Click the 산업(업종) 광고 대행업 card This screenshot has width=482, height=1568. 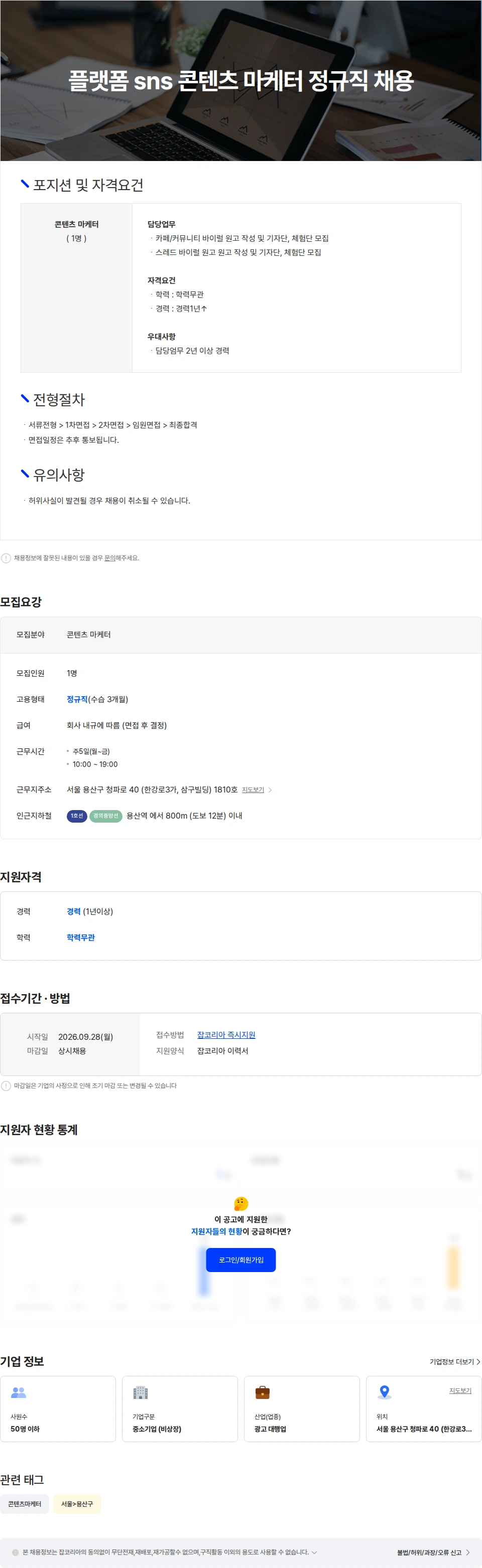point(302,1408)
